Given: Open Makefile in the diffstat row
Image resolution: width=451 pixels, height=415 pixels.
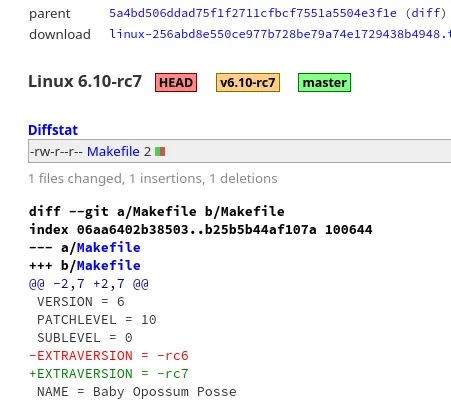Looking at the screenshot, I should coord(113,151).
